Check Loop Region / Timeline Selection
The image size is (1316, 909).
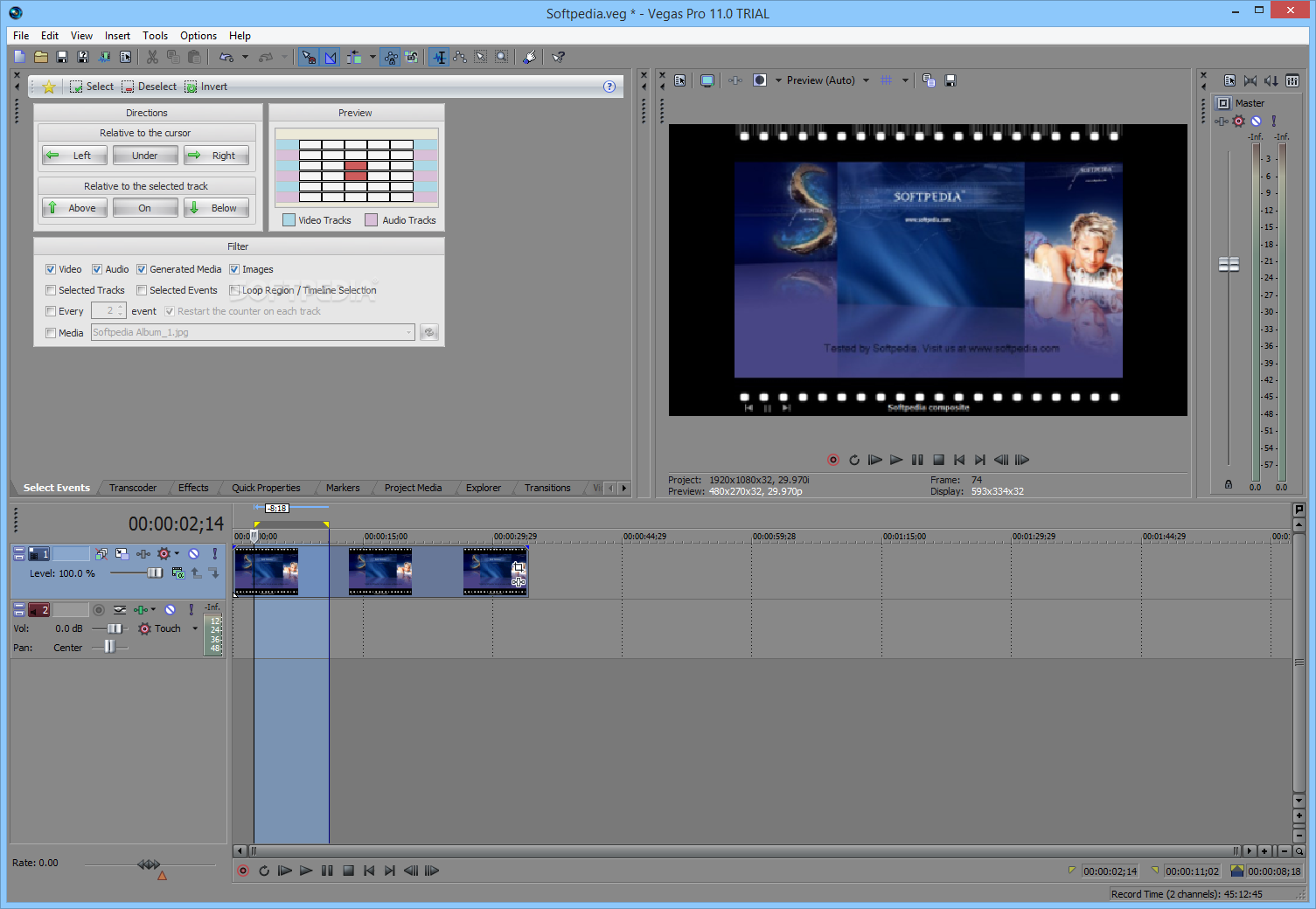(x=234, y=290)
